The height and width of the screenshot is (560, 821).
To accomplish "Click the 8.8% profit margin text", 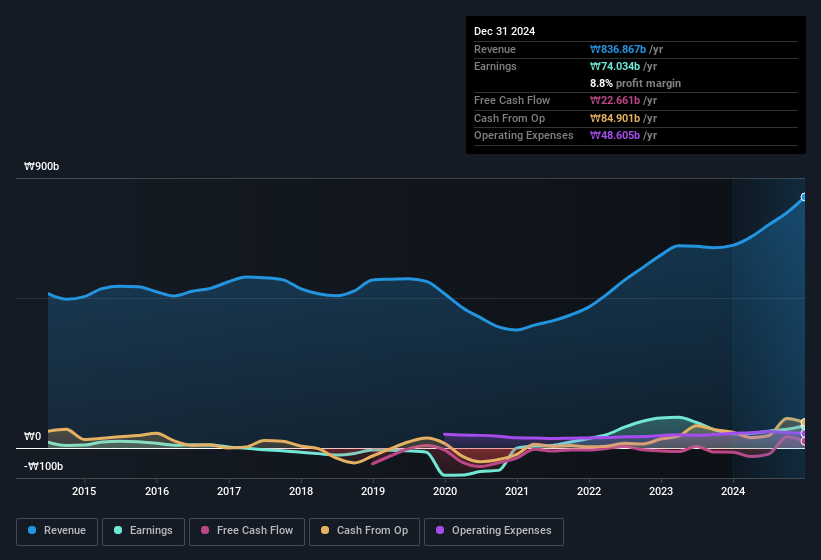I will tap(635, 83).
